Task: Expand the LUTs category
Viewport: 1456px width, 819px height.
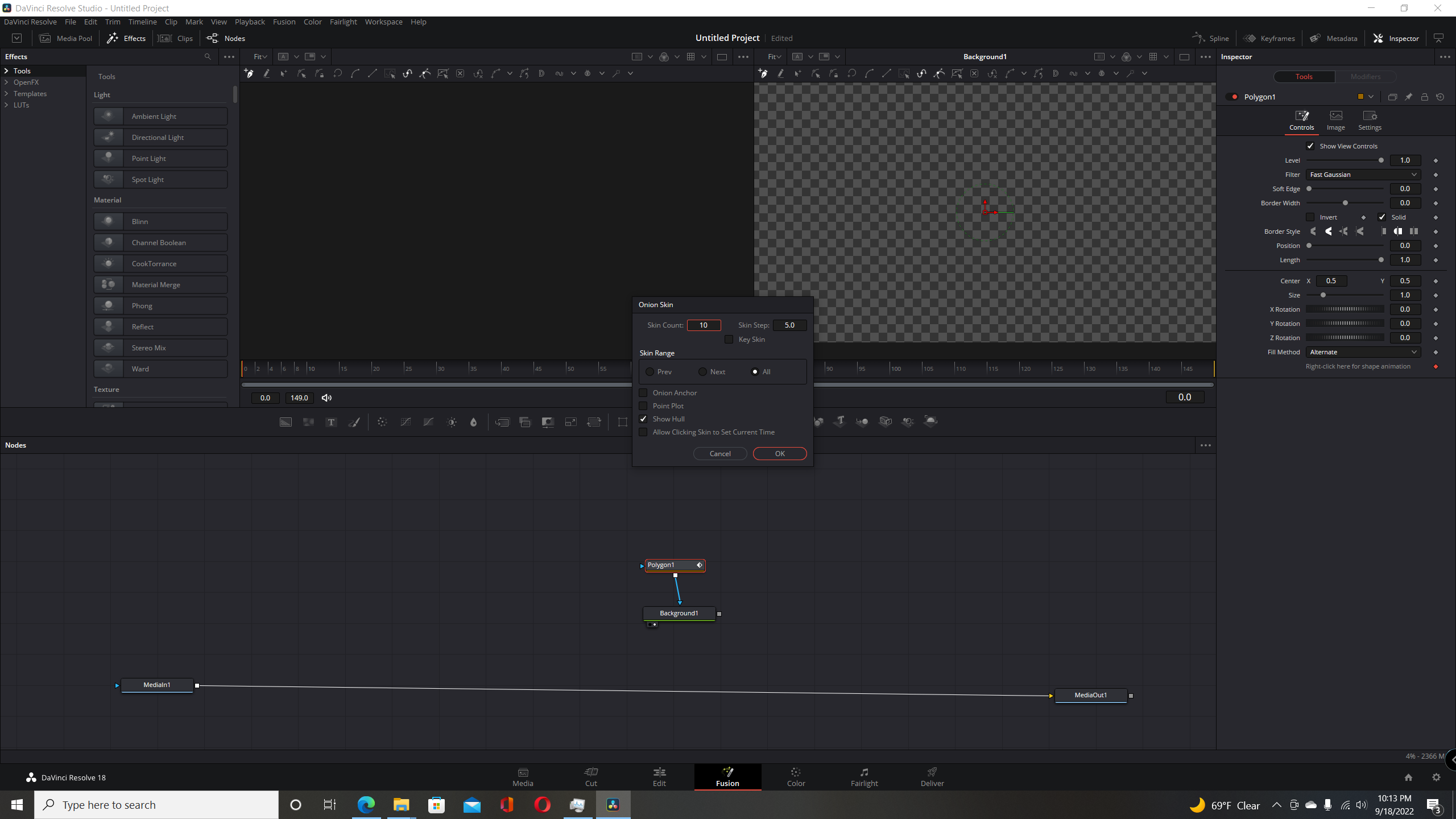Action: 6,105
